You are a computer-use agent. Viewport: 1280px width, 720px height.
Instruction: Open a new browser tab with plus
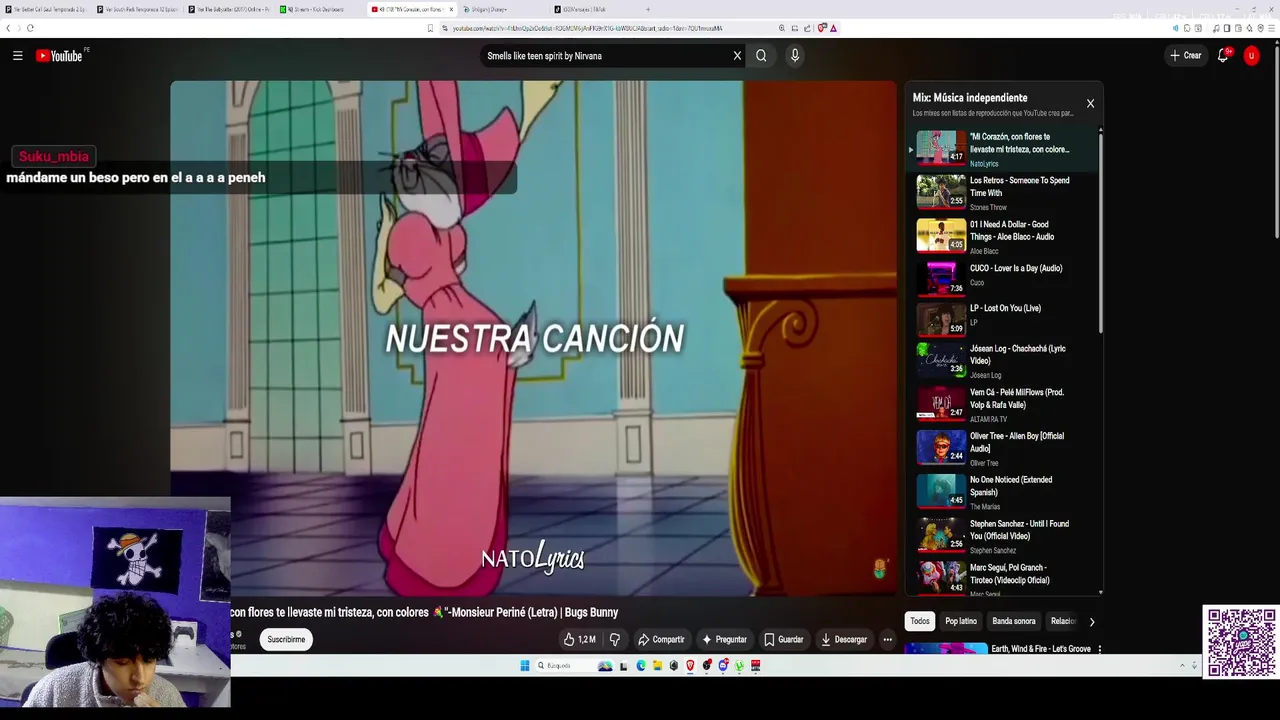tap(647, 9)
